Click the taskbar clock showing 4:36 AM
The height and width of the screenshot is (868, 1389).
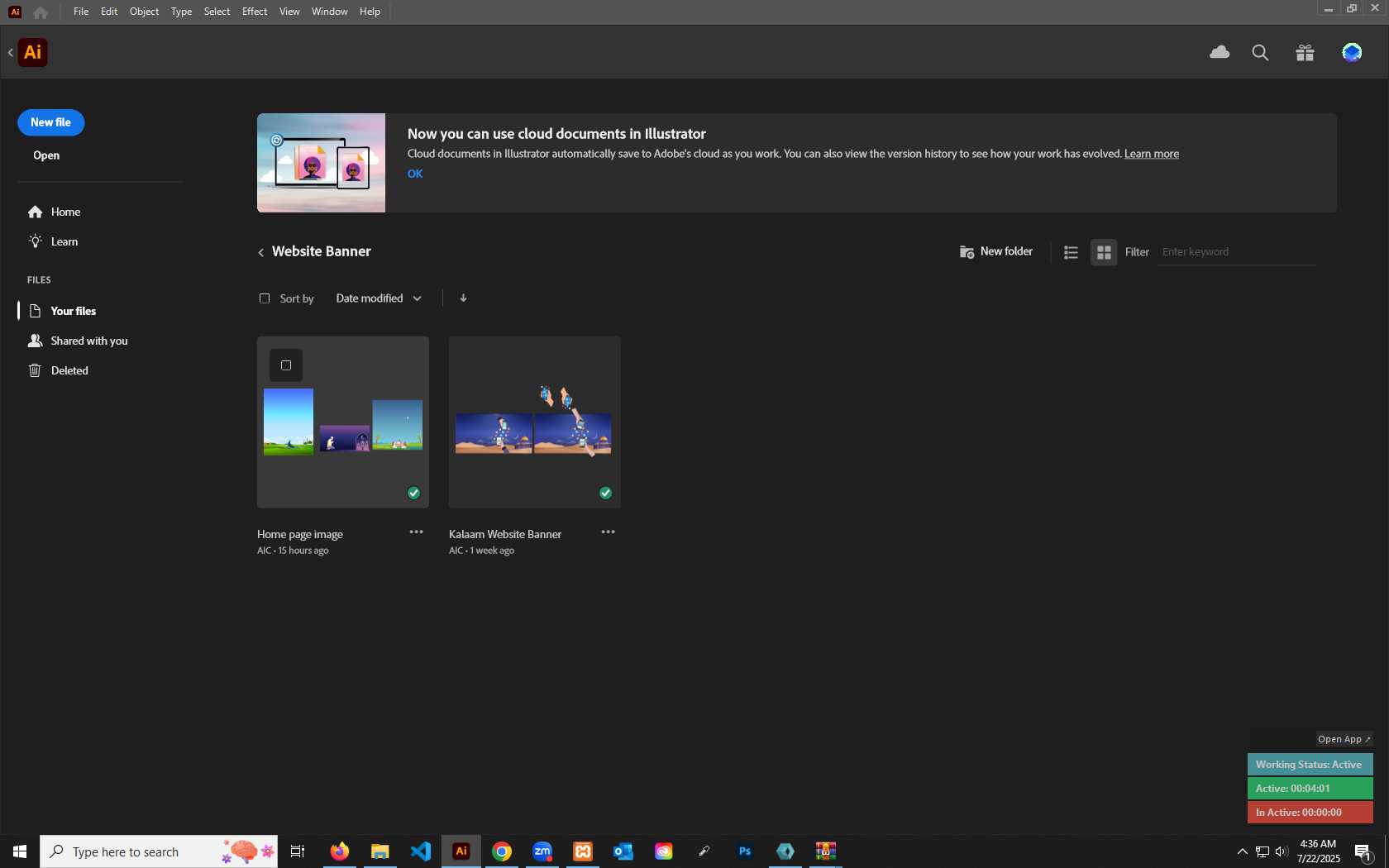[1318, 851]
